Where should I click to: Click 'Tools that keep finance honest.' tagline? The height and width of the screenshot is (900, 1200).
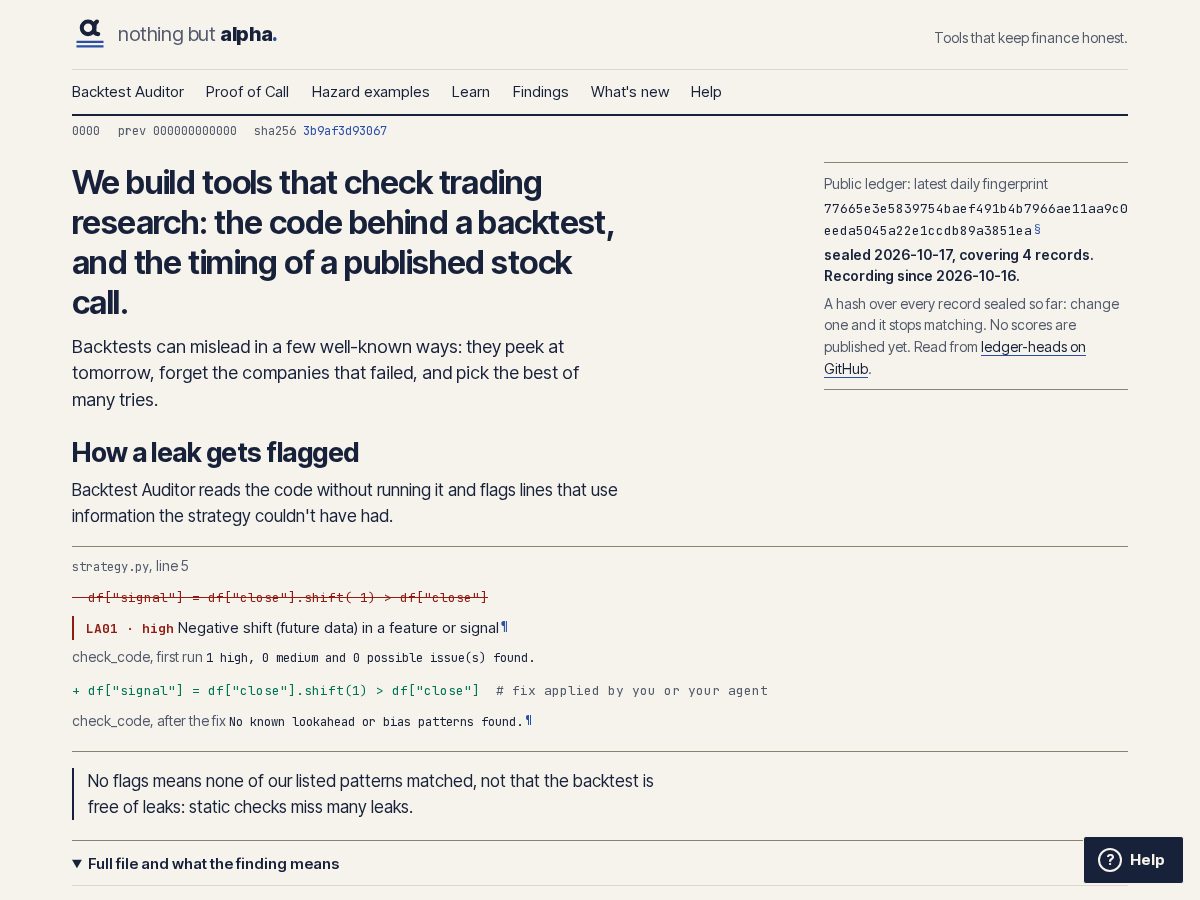tap(1030, 38)
